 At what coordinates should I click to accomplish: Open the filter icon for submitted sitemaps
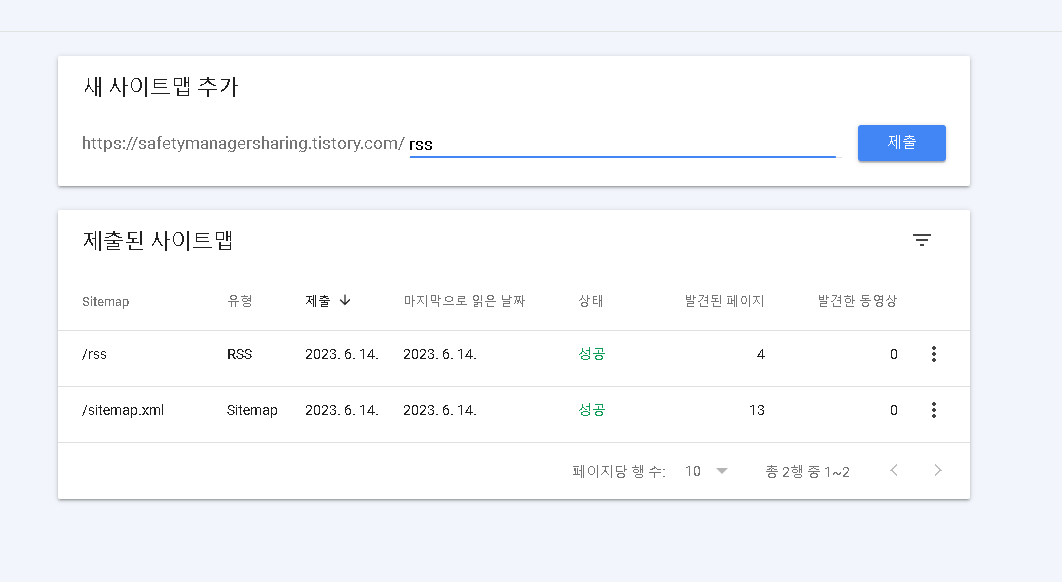(922, 240)
